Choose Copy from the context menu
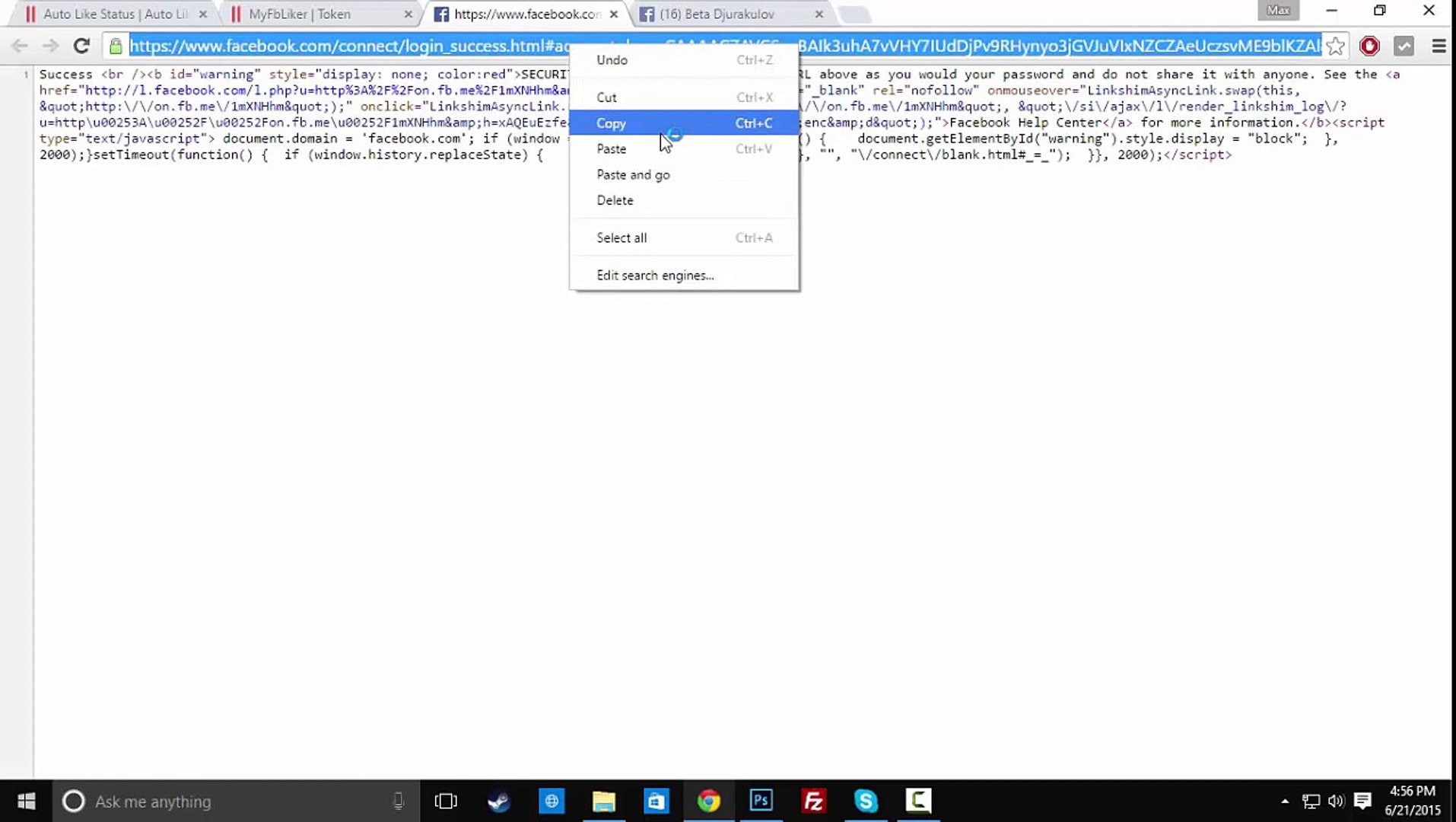 [684, 123]
